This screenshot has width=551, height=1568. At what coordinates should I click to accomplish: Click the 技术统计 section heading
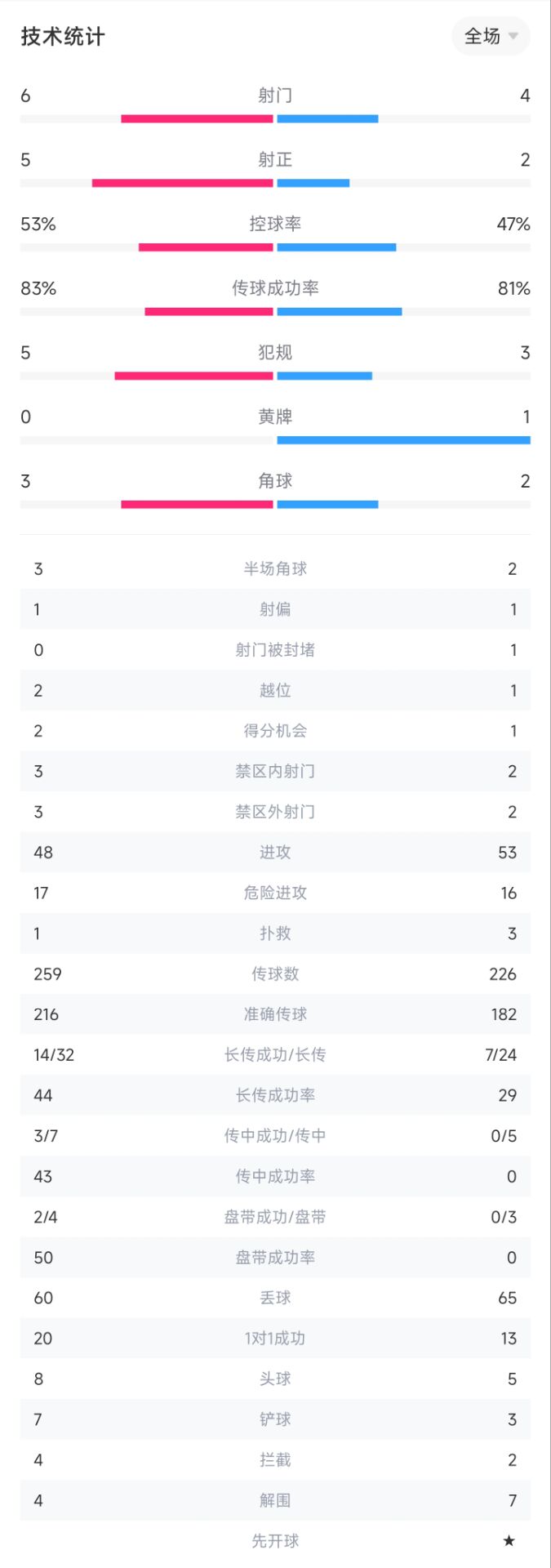coord(63,37)
